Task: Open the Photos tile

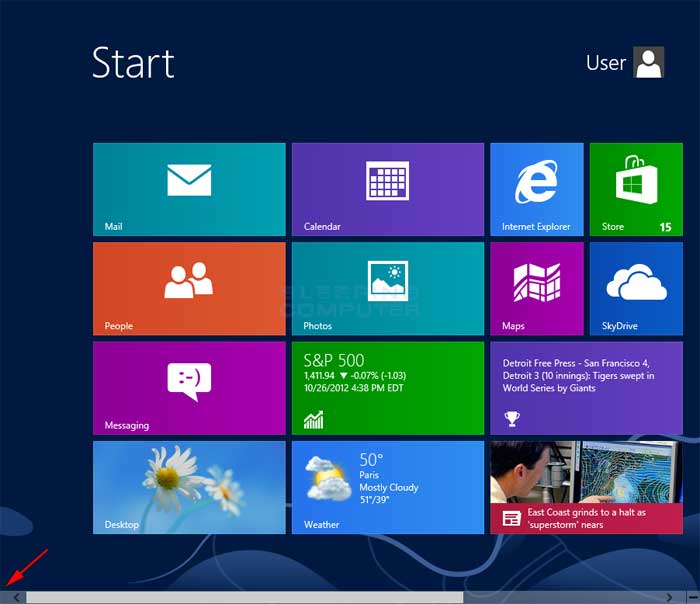Action: 388,289
